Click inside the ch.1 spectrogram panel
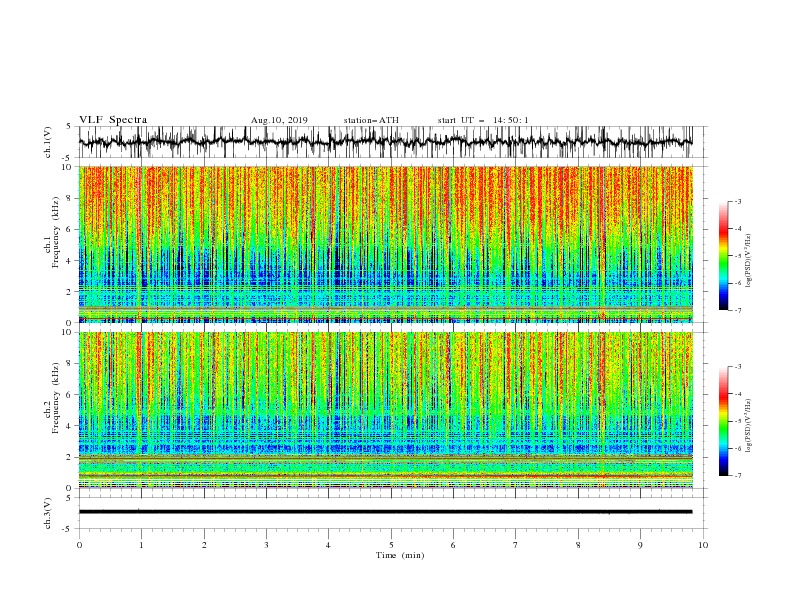 pyautogui.click(x=385, y=244)
